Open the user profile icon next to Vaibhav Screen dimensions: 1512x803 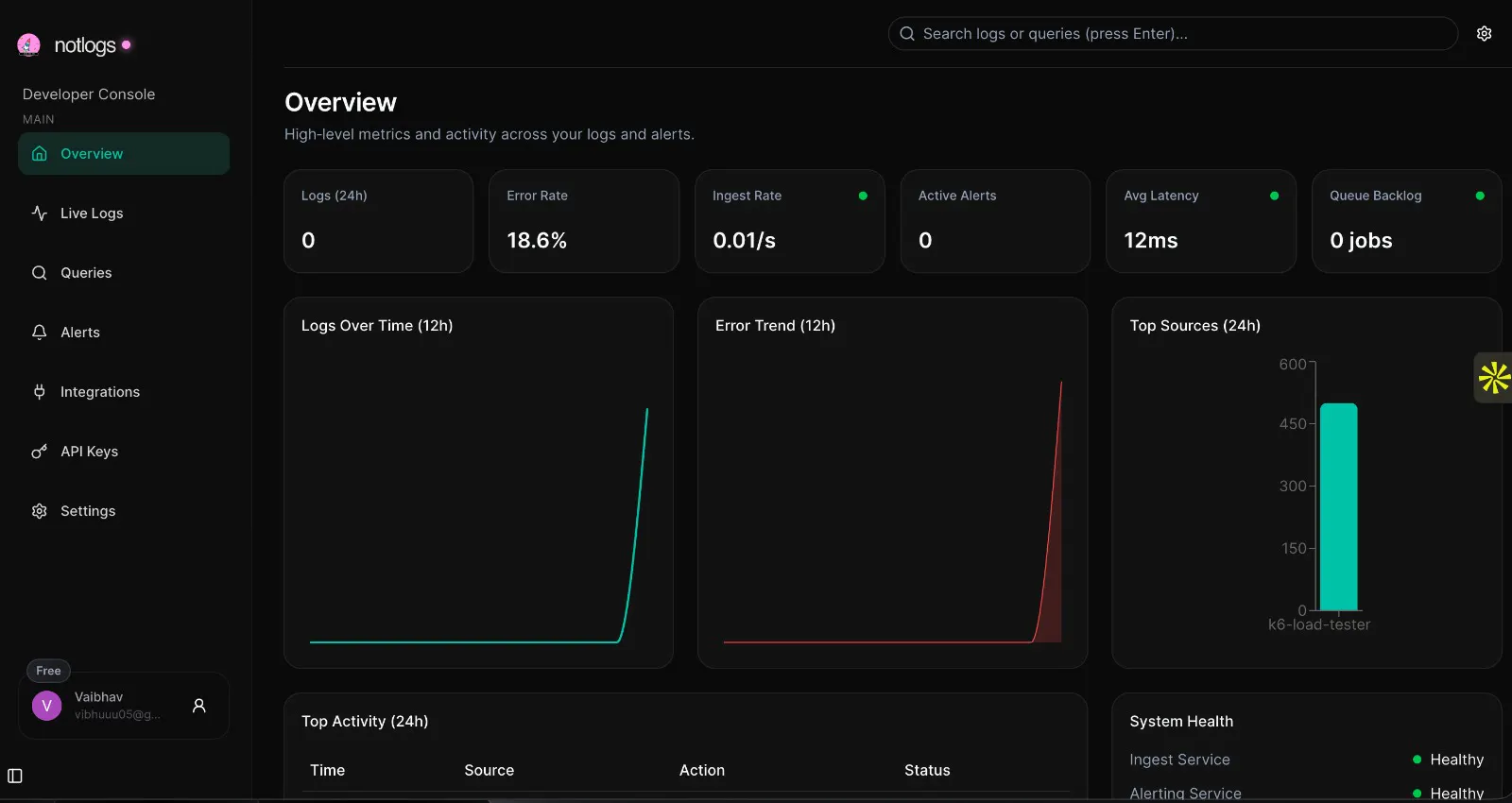[x=199, y=706]
